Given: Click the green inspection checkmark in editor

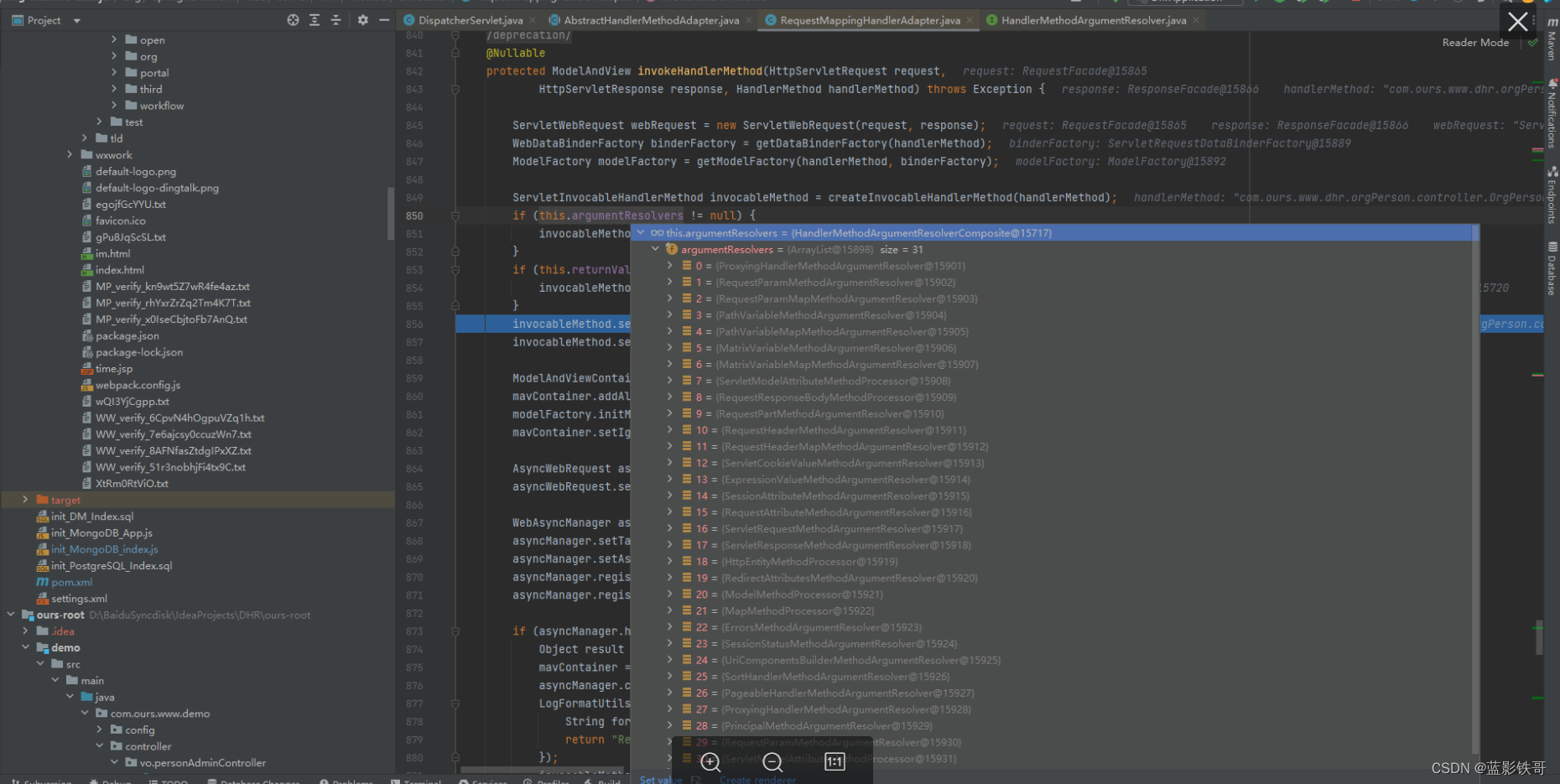Looking at the screenshot, I should (1532, 43).
